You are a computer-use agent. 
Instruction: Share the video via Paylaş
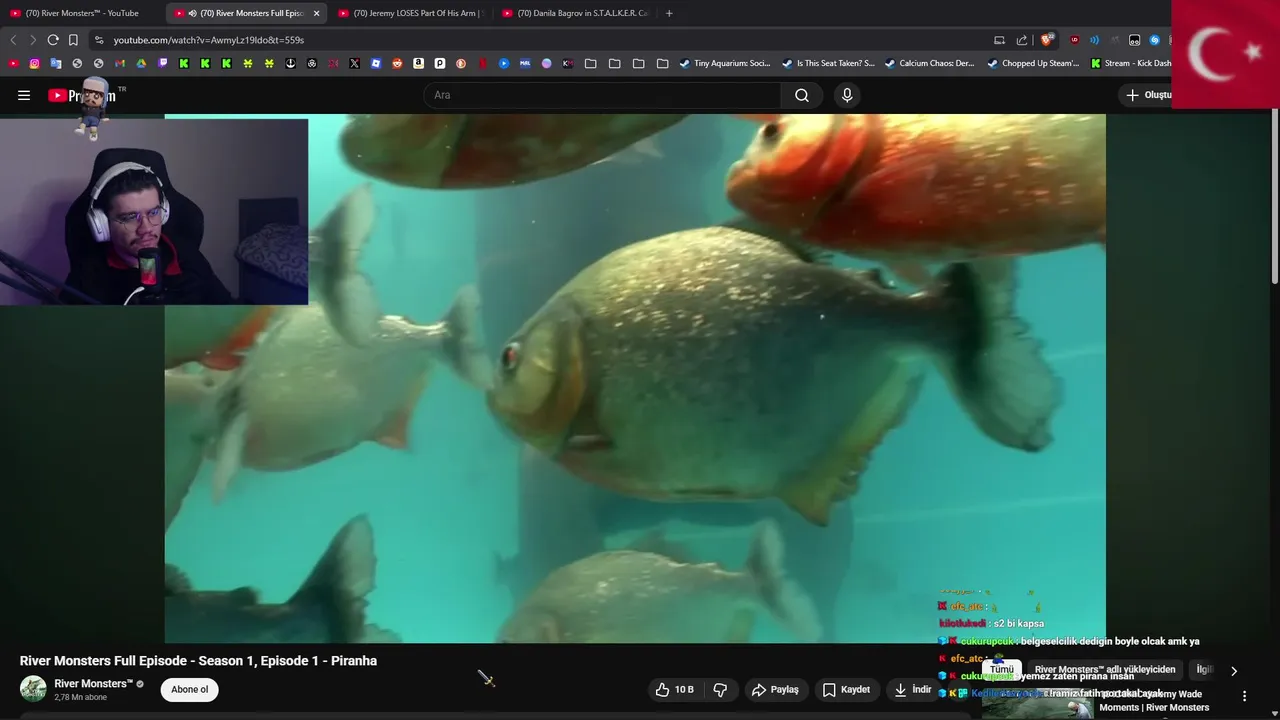(775, 689)
